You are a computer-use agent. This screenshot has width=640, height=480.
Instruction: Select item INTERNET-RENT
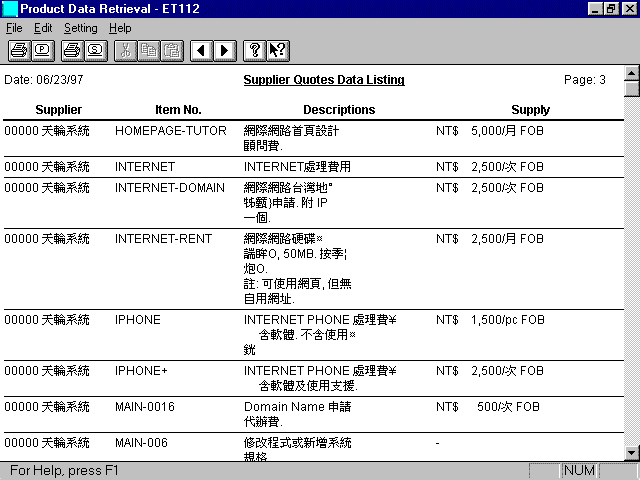click(163, 238)
